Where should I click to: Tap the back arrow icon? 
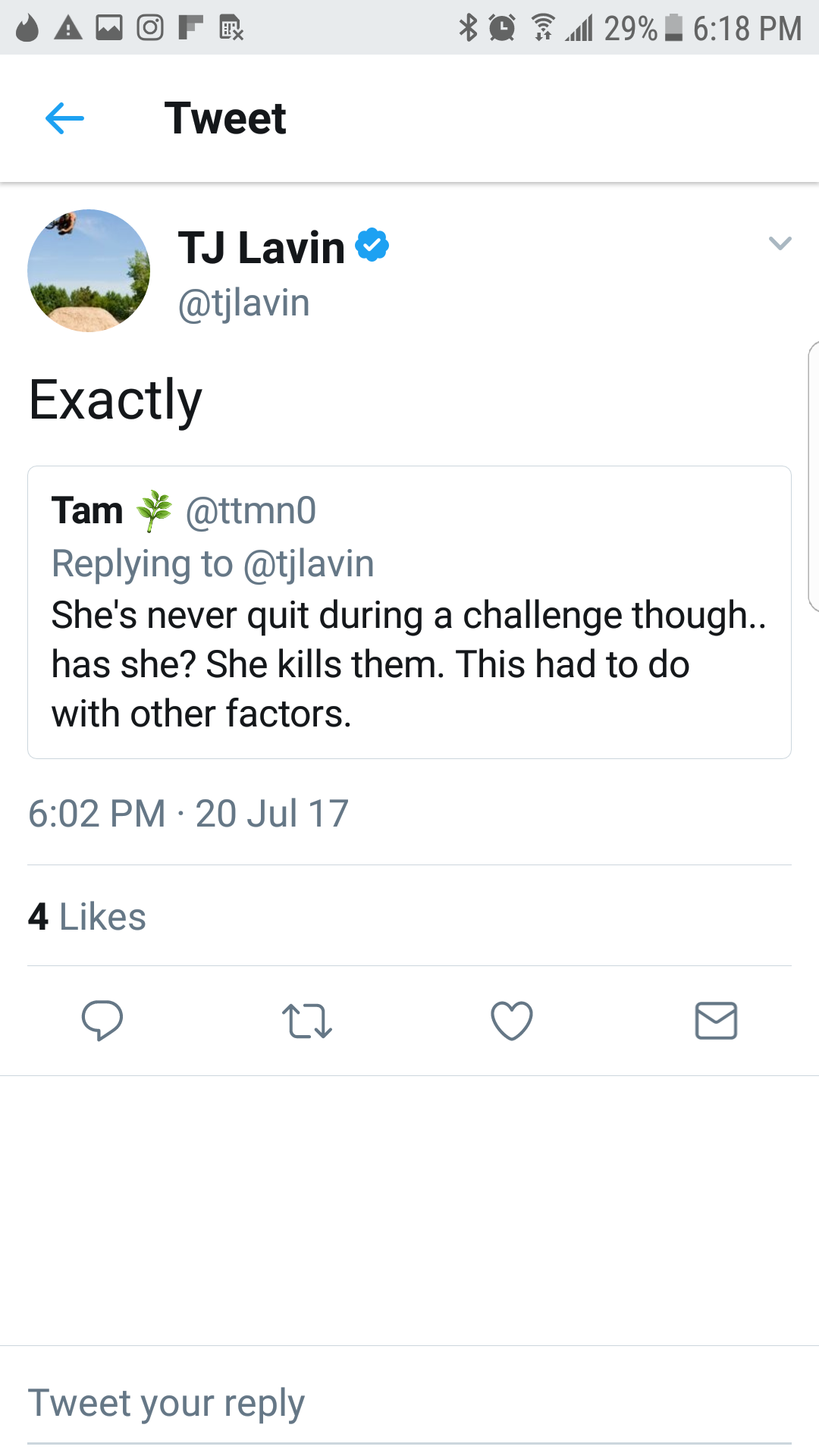point(64,119)
